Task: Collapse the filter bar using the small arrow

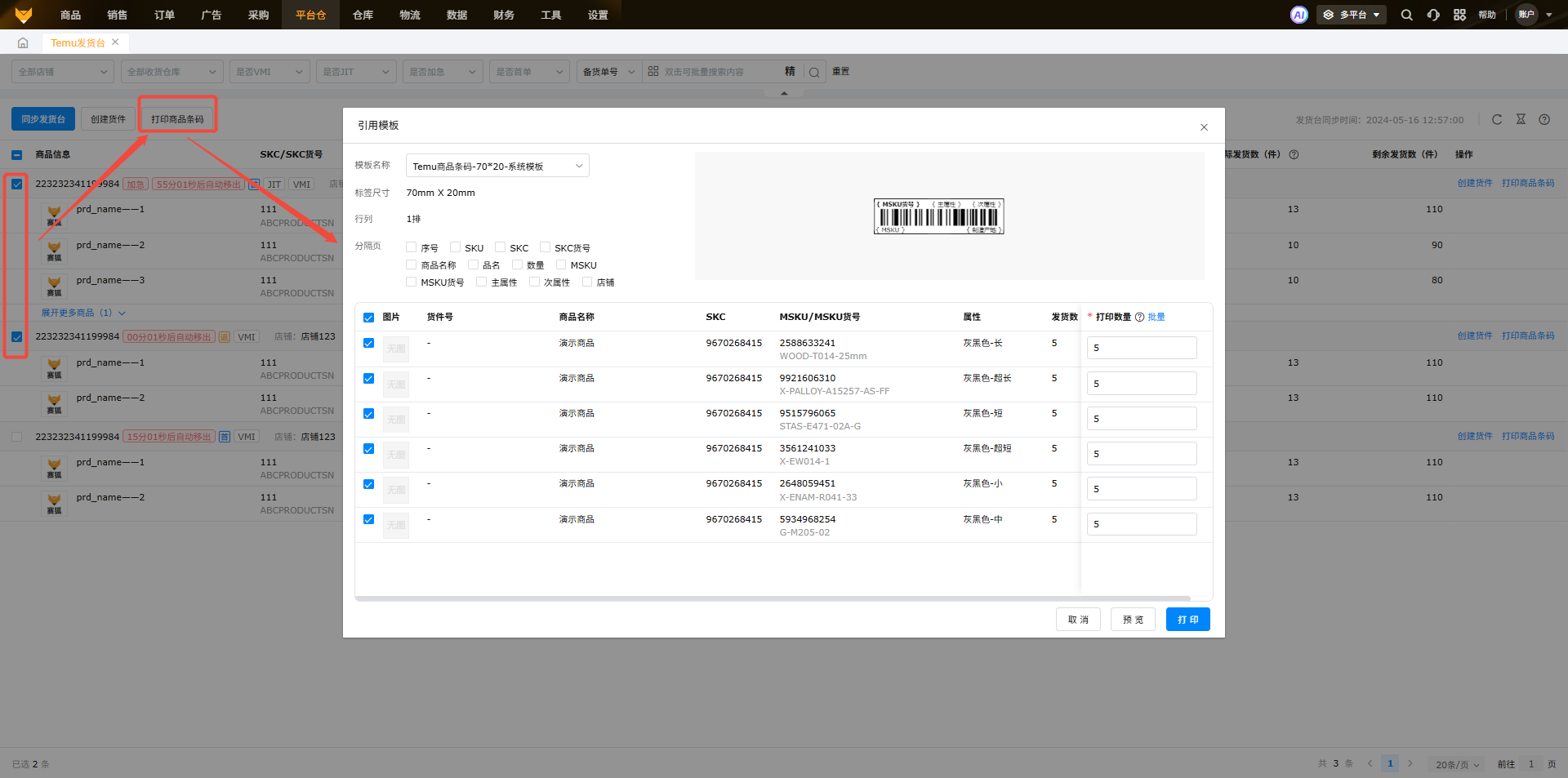Action: 784,93
